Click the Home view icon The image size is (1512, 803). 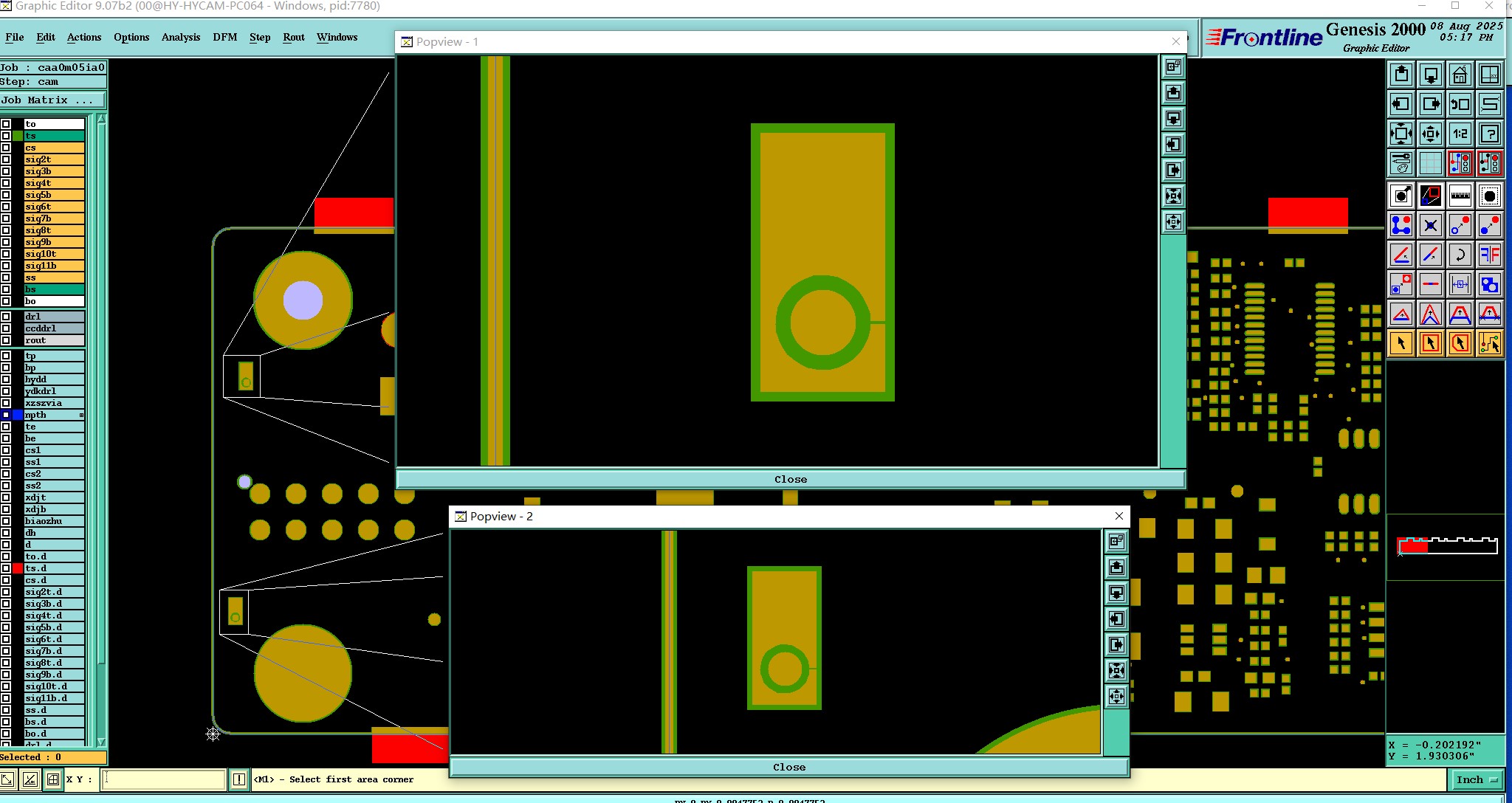pos(1460,75)
